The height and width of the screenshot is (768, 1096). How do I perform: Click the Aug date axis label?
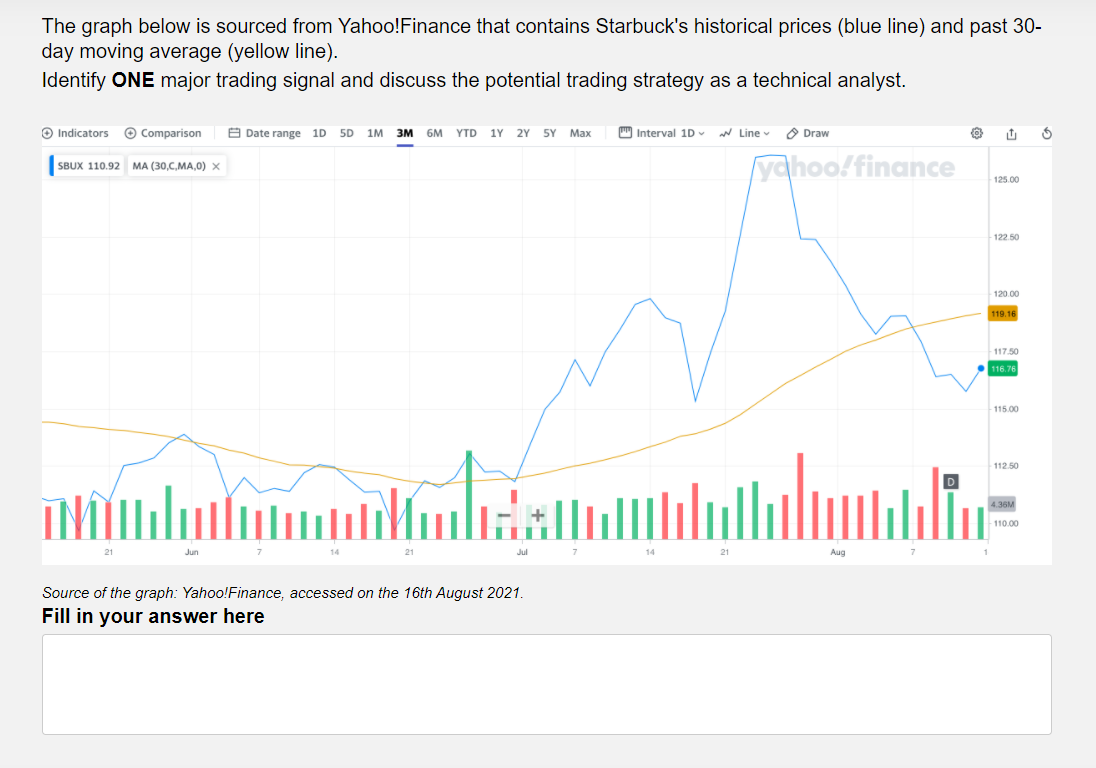coord(837,552)
